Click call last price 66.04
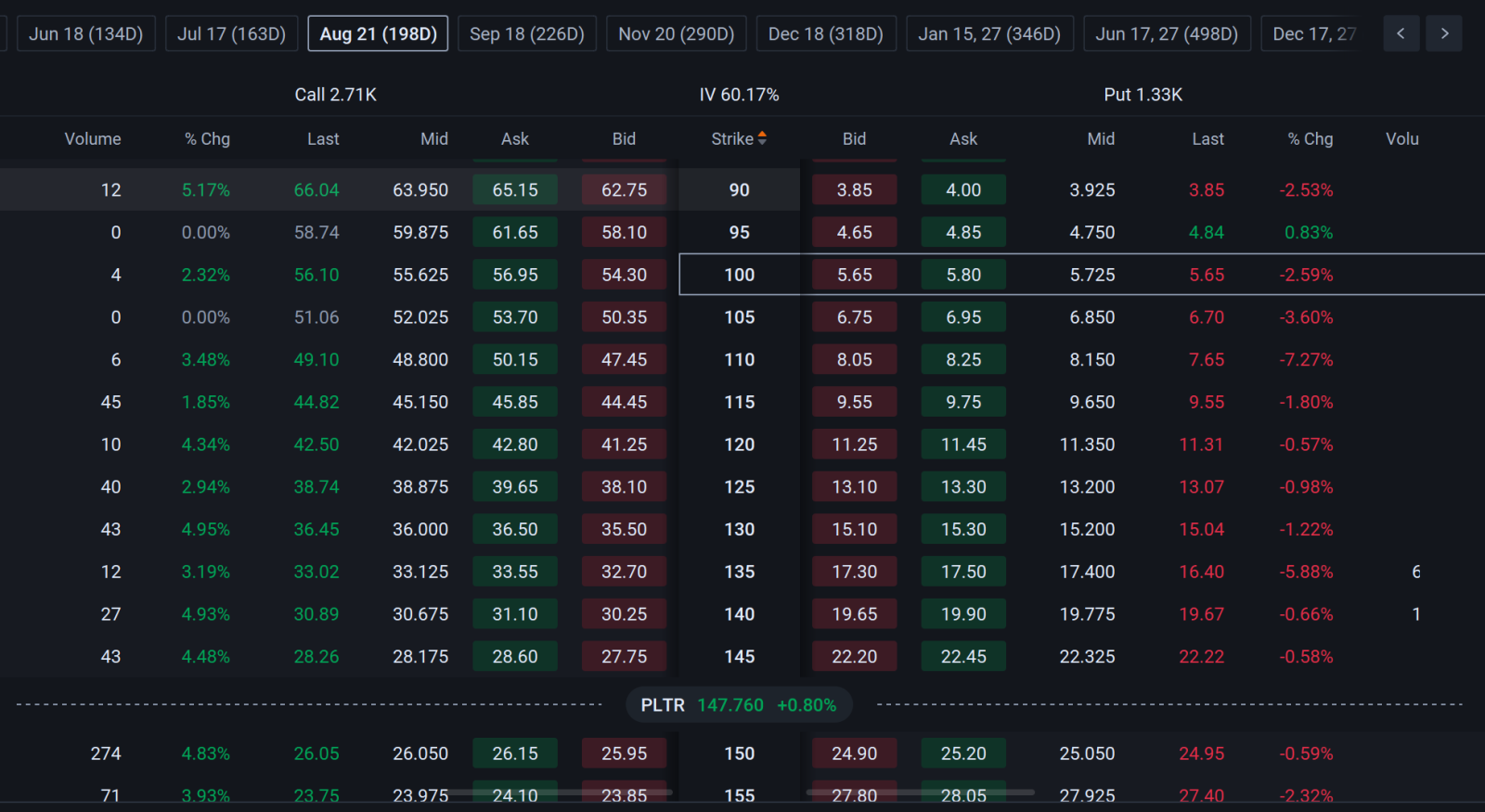This screenshot has width=1485, height=812. click(x=316, y=189)
